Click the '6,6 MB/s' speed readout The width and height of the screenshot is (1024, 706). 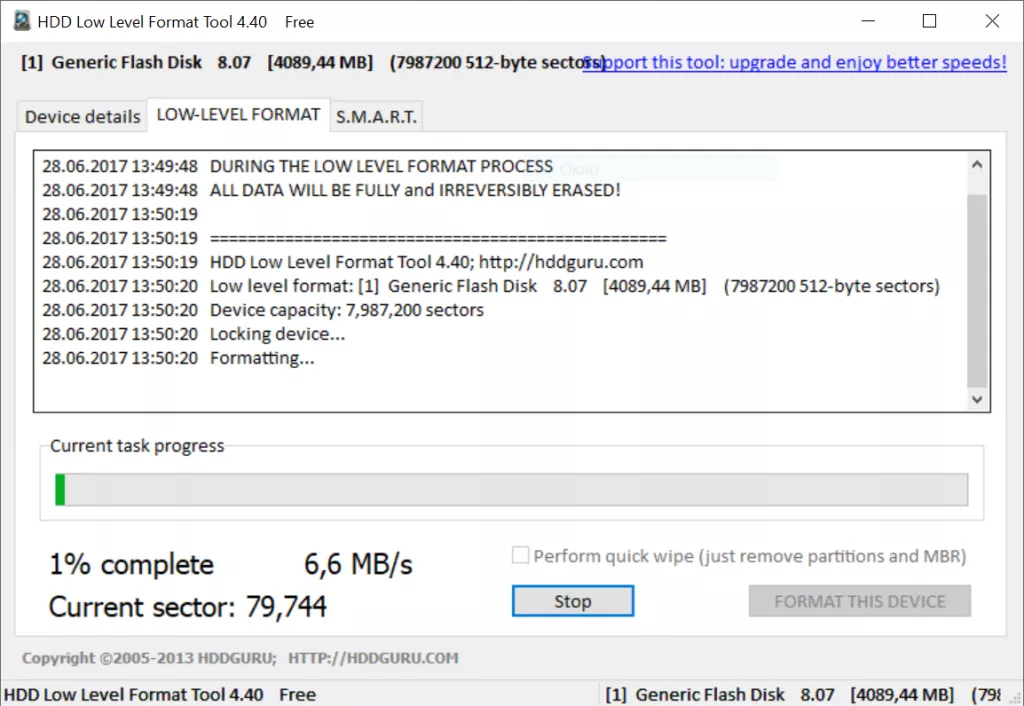pyautogui.click(x=359, y=564)
